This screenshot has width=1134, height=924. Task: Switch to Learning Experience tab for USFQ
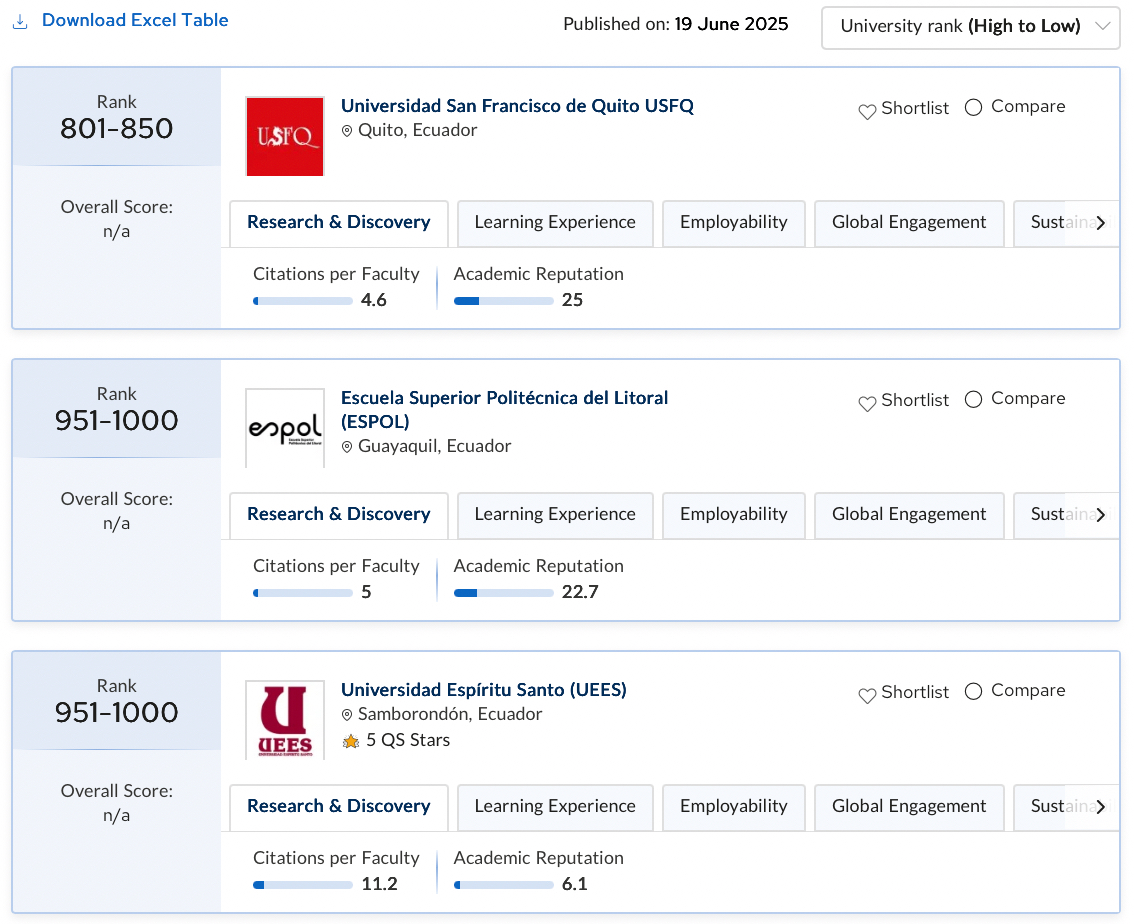pyautogui.click(x=555, y=223)
